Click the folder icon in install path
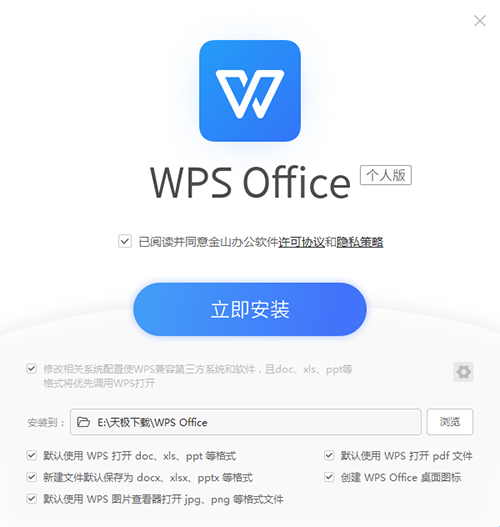Image resolution: width=500 pixels, height=527 pixels. [x=83, y=422]
